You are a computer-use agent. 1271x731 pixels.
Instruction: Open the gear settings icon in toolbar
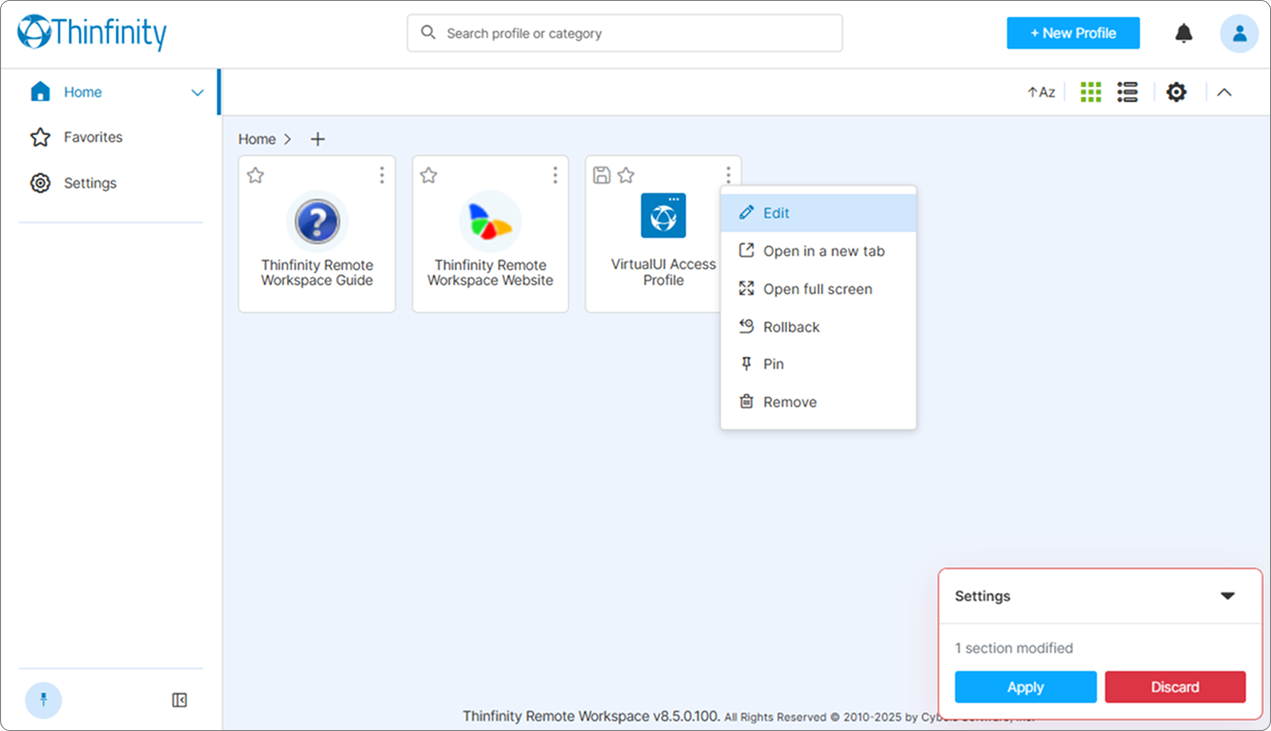1177,92
